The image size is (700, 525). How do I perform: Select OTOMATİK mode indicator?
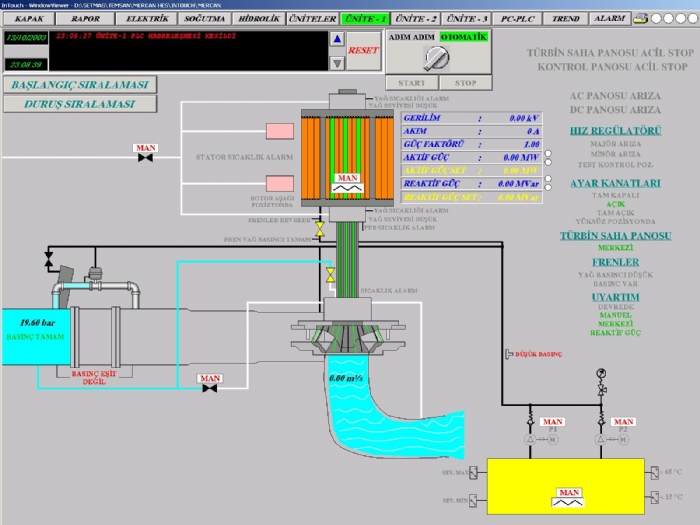(x=464, y=37)
